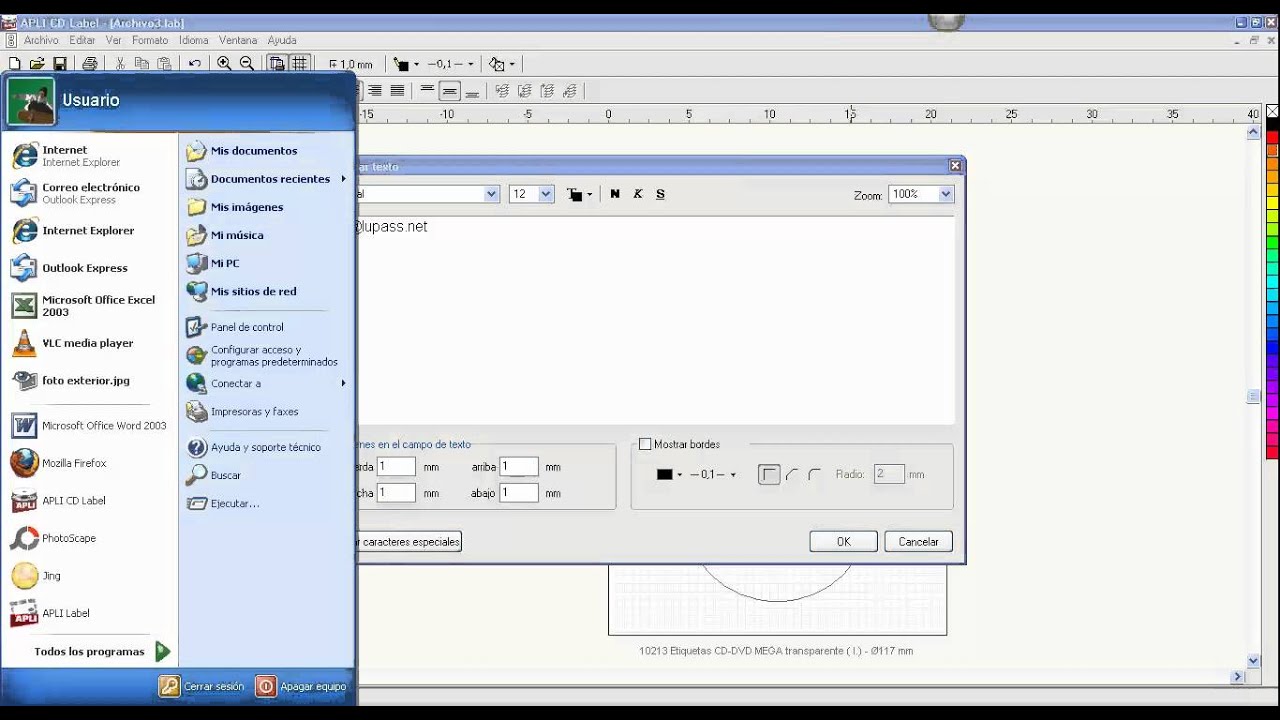Click black border color swatch in dialog

[664, 475]
